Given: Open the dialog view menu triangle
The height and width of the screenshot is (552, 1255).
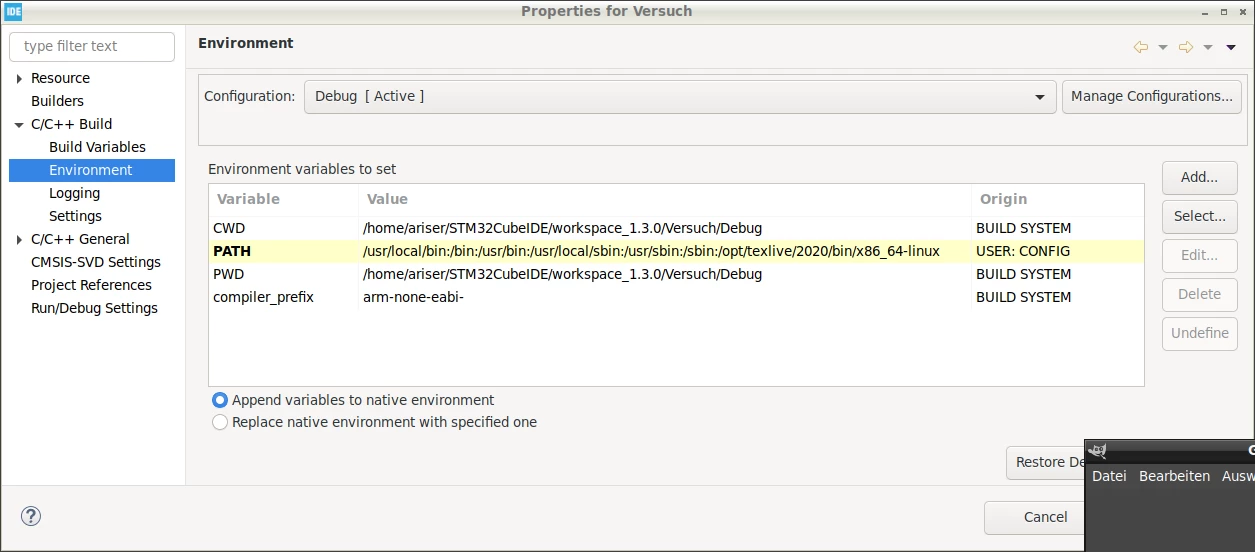Looking at the screenshot, I should click(x=1231, y=47).
